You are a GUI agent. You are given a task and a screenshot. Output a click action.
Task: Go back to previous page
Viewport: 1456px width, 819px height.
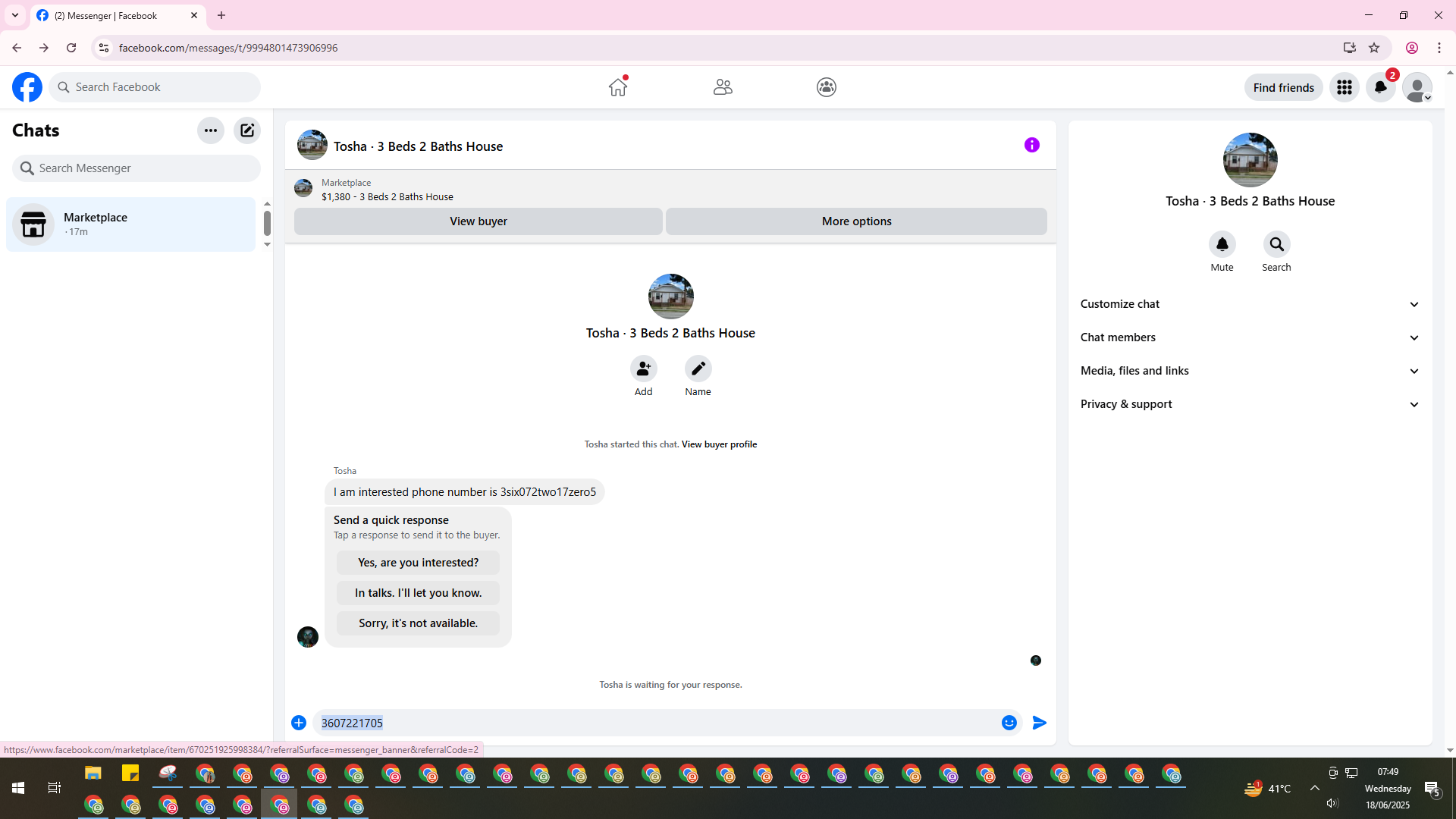17,48
